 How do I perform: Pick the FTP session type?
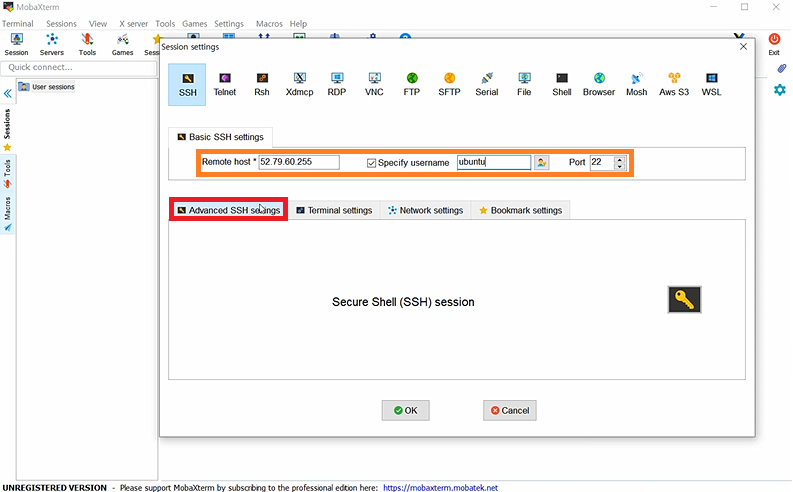[x=412, y=84]
